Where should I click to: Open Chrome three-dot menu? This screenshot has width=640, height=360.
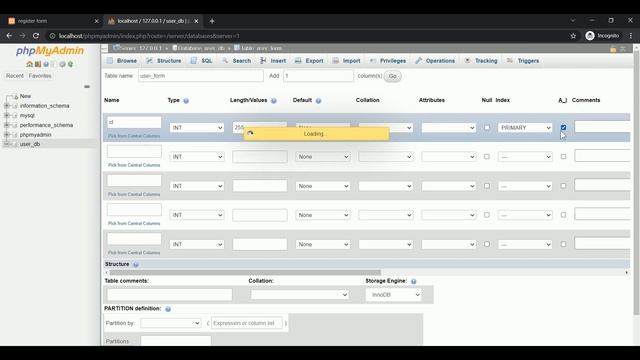[x=631, y=36]
